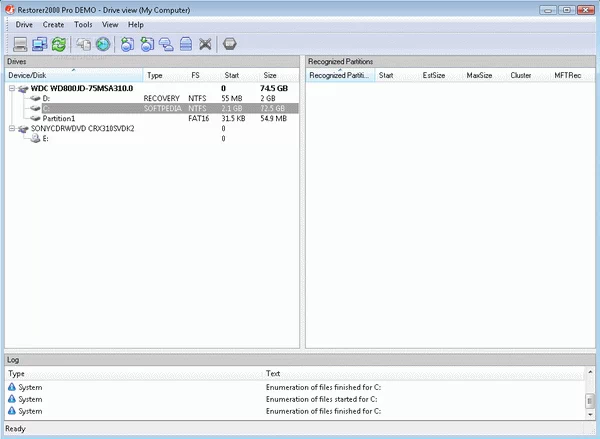600x439 pixels.
Task: Open the Create menu
Action: point(53,24)
